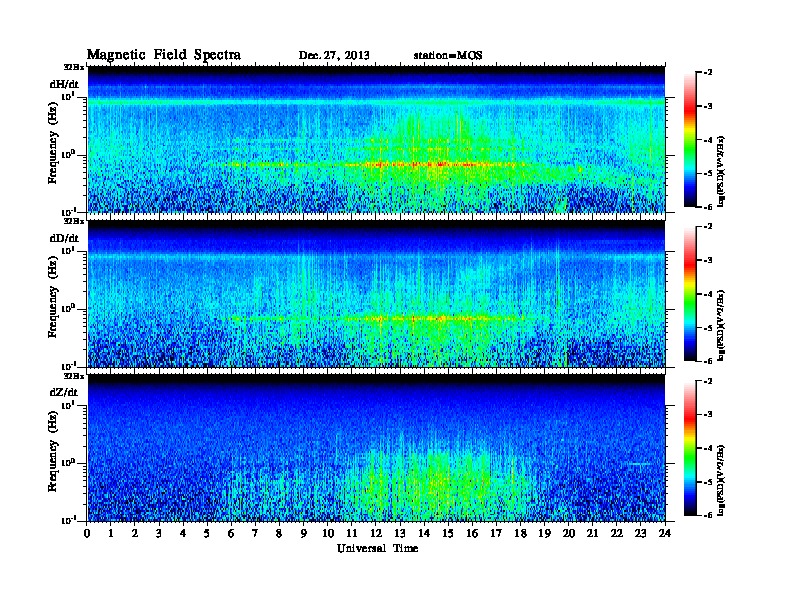This screenshot has height=612, width=792.
Task: Click the time axis tick label "9"
Action: (x=304, y=533)
